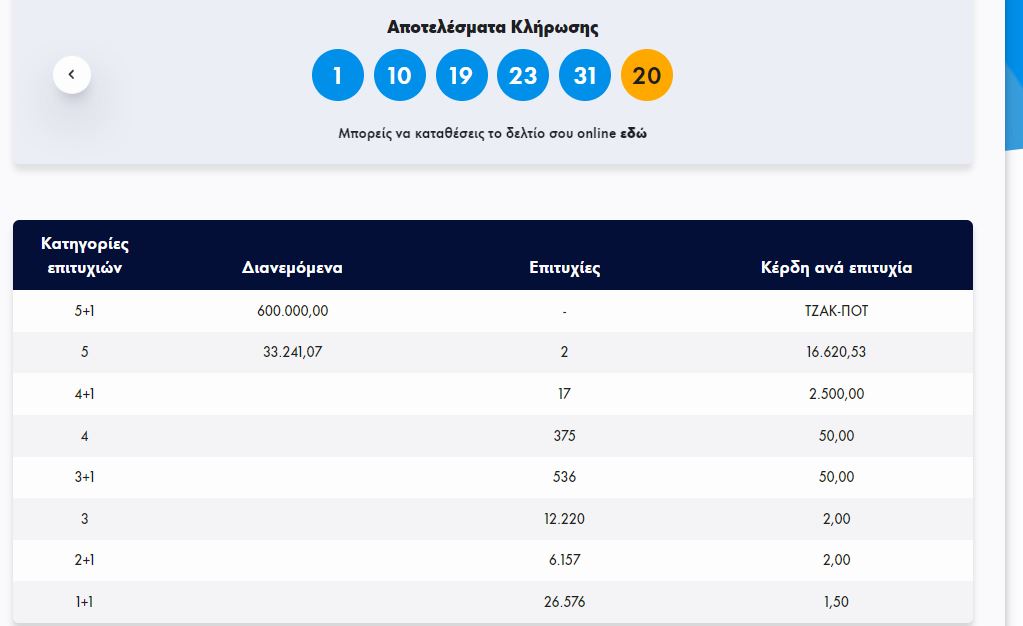
Task: Select the 5+1 category row label
Action: tap(85, 311)
